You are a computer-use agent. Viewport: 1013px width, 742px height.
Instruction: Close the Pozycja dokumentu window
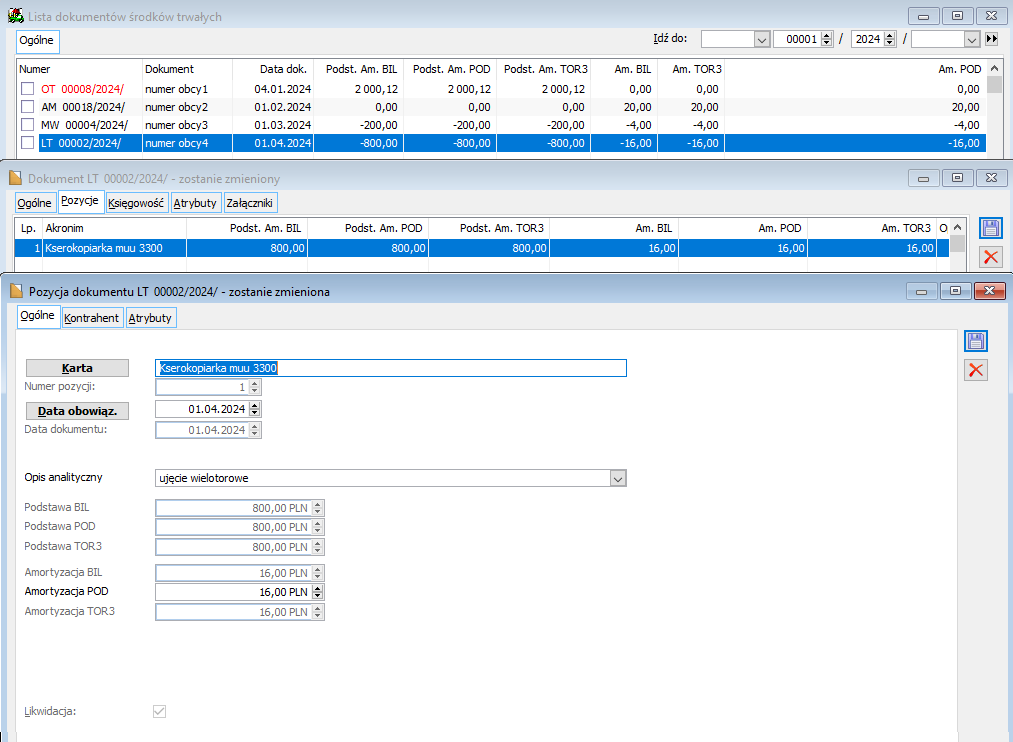(x=989, y=291)
